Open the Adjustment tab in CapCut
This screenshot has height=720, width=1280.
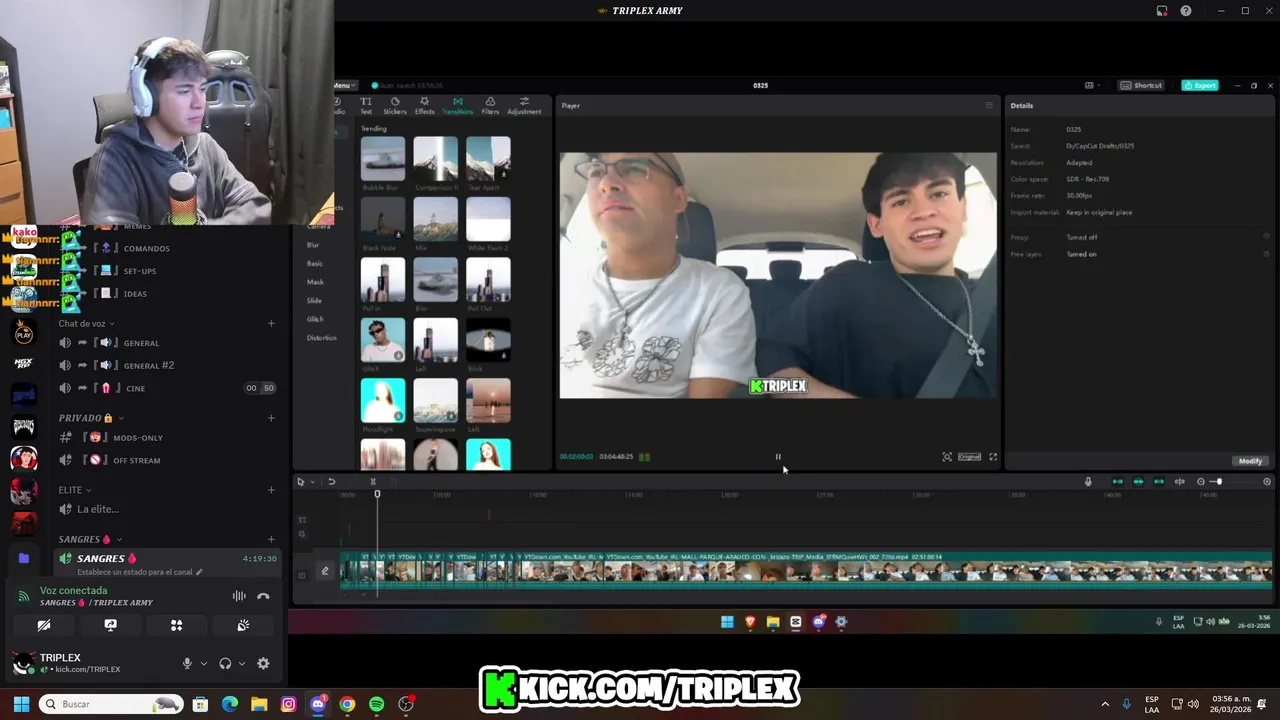point(524,105)
